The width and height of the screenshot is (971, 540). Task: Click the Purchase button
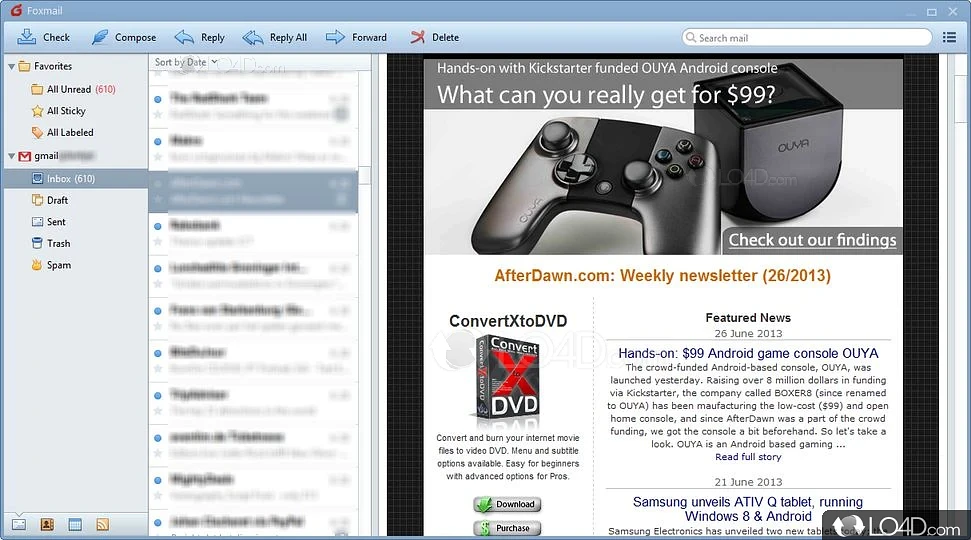click(507, 528)
